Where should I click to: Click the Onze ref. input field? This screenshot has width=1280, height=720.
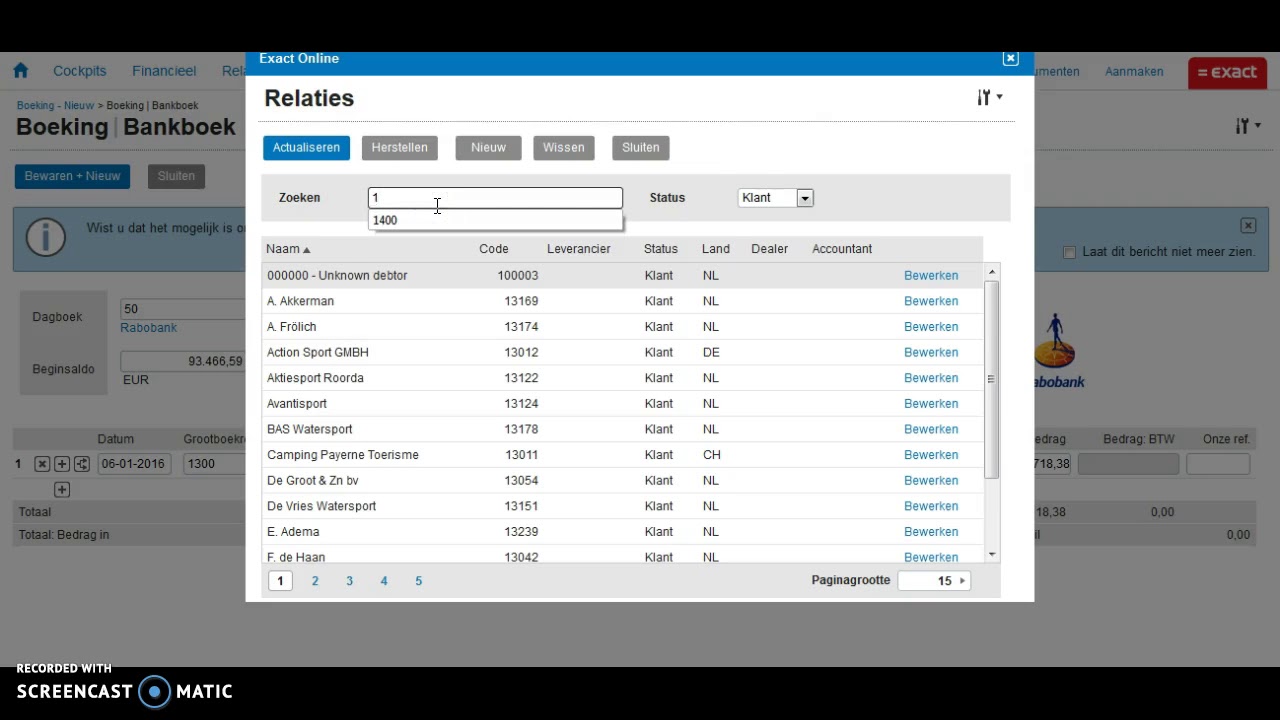[x=1218, y=464]
